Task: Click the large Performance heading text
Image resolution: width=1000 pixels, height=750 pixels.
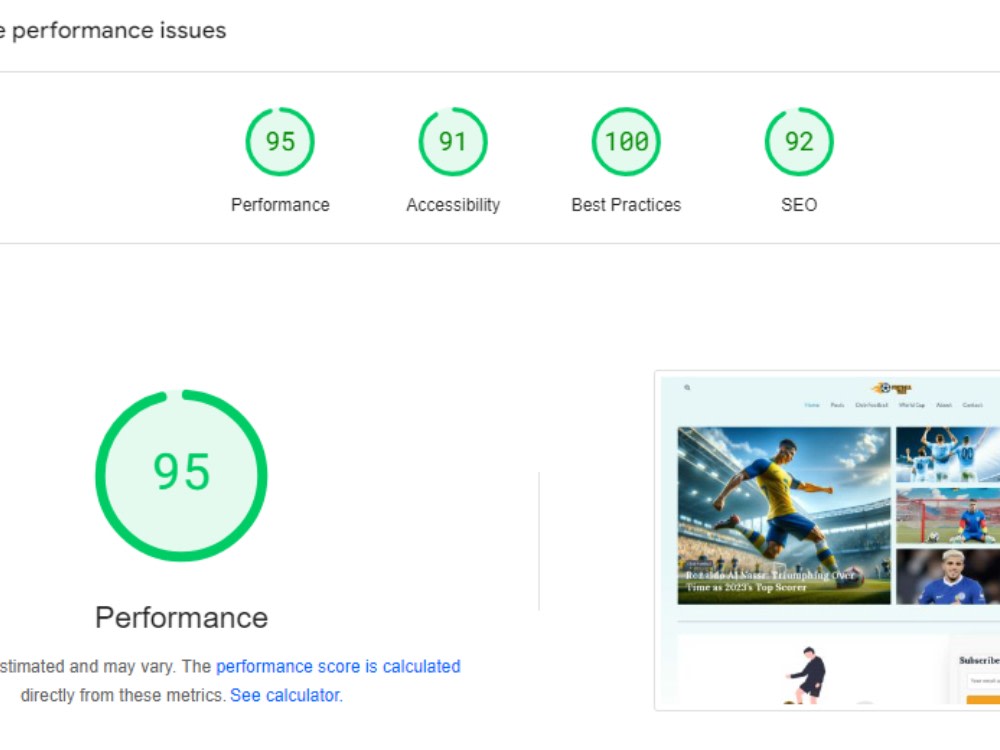Action: click(x=181, y=617)
